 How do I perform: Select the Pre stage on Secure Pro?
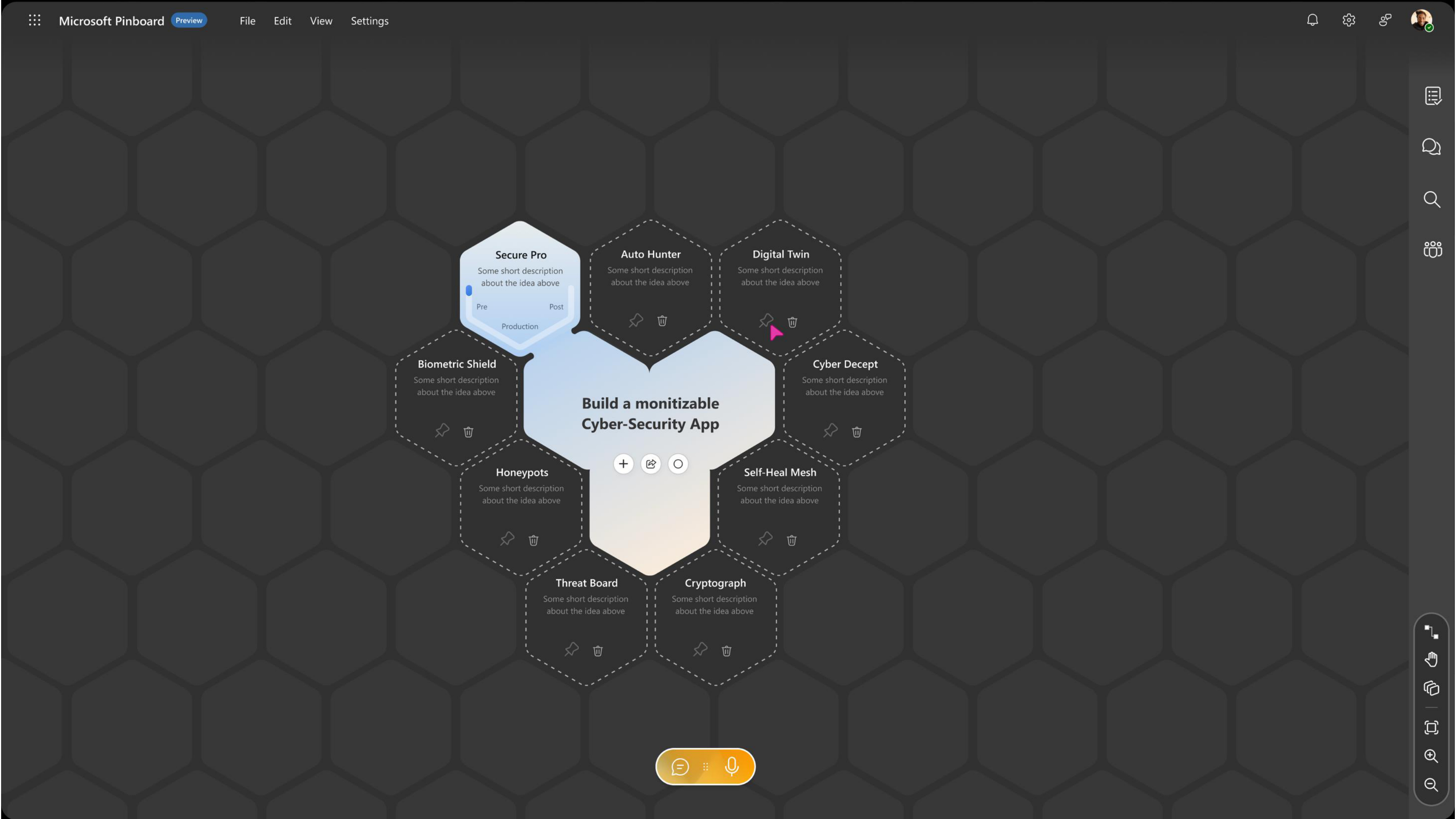coord(482,307)
